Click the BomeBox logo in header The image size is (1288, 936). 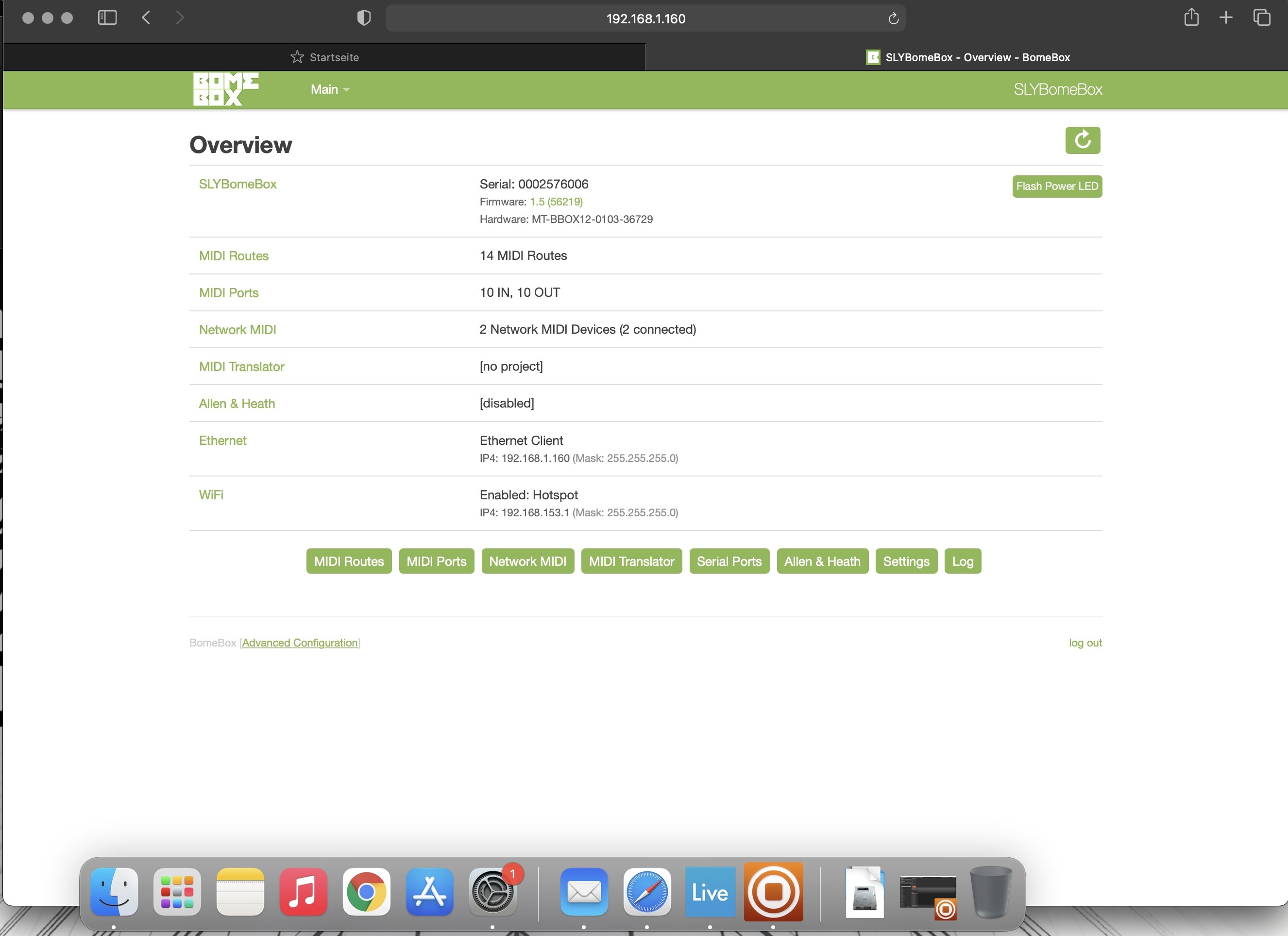(x=225, y=89)
